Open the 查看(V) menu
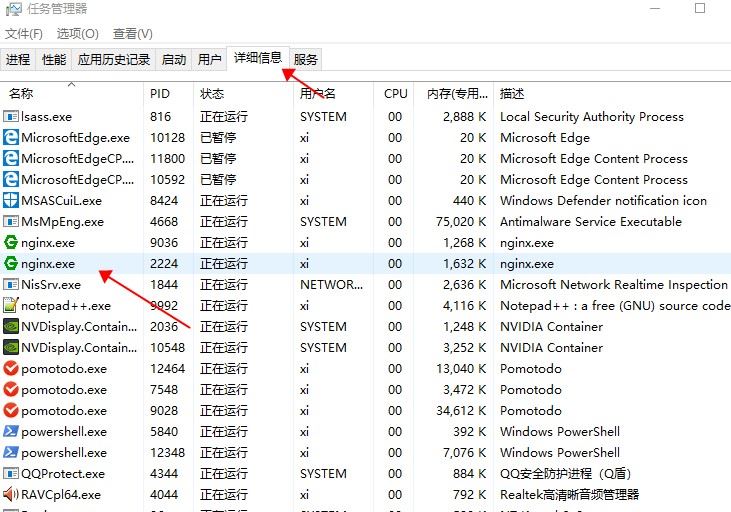Screen dimensions: 731x512 coord(133,34)
